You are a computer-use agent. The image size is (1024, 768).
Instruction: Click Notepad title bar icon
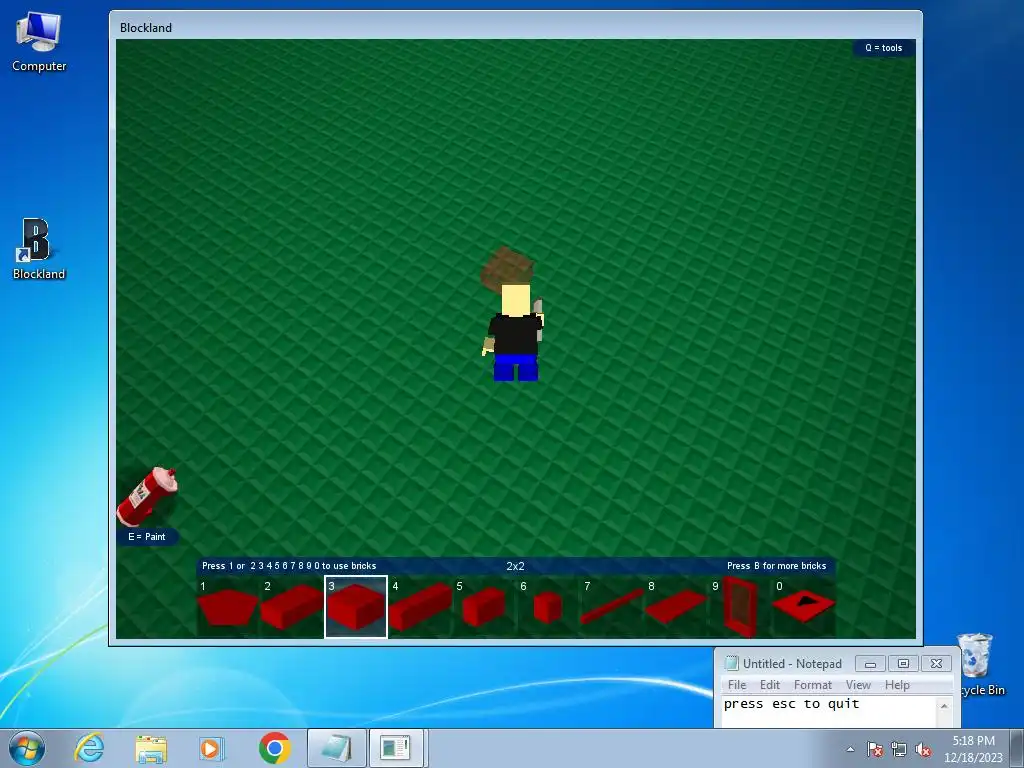click(731, 664)
